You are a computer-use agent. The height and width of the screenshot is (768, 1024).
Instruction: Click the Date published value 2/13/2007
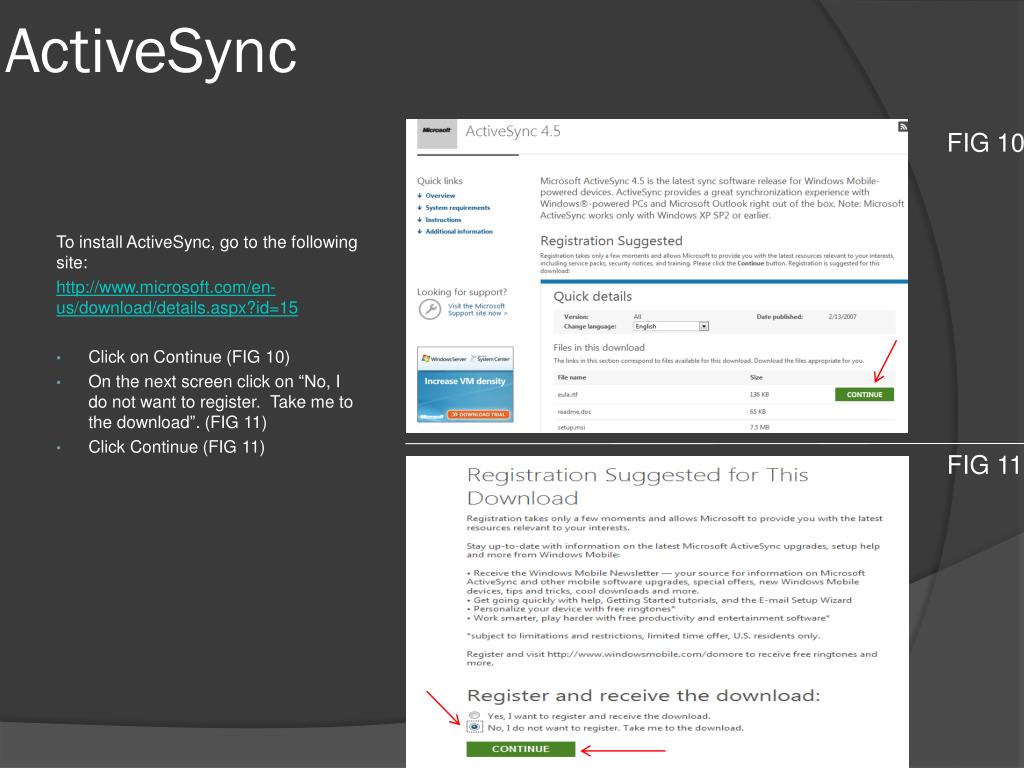pos(842,317)
